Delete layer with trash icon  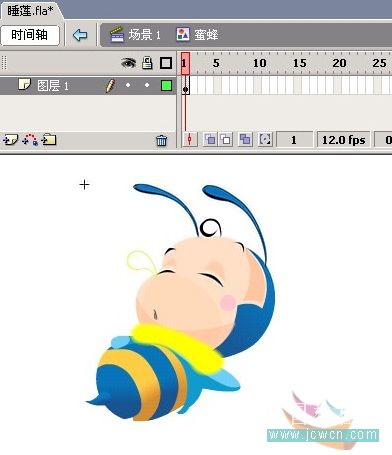click(161, 140)
